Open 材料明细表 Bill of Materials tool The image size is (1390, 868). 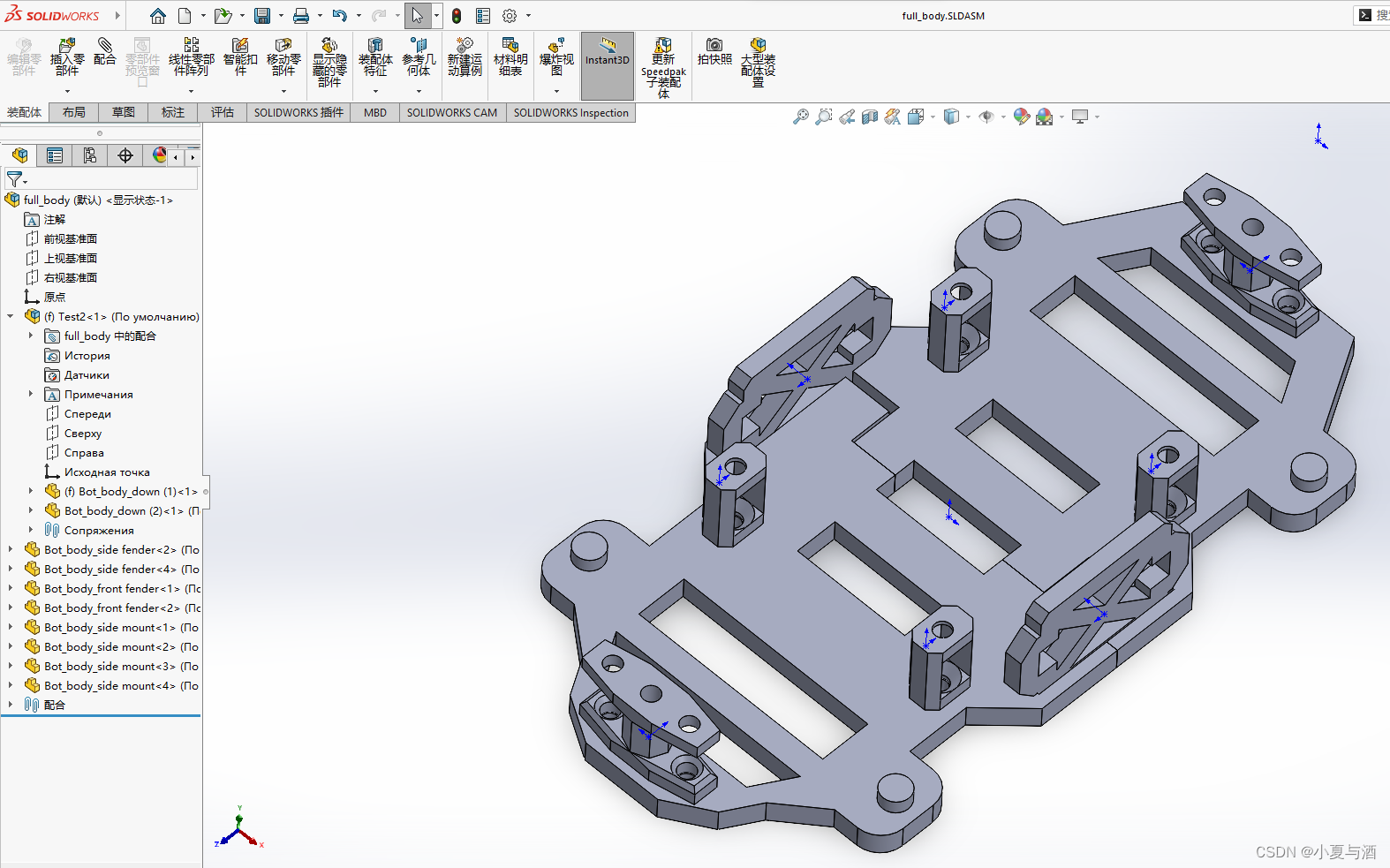coord(510,58)
